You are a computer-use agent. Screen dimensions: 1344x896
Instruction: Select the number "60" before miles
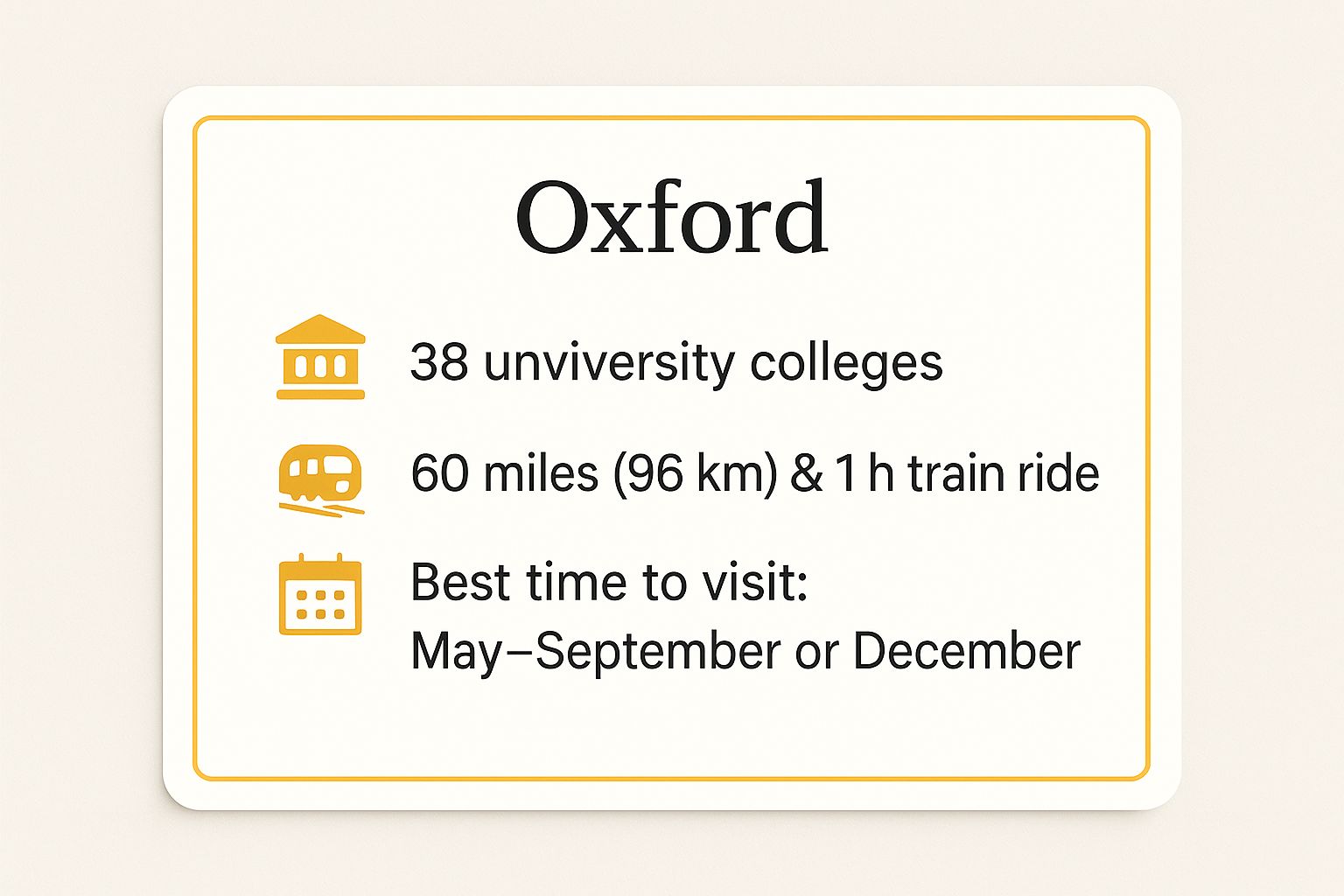[439, 473]
